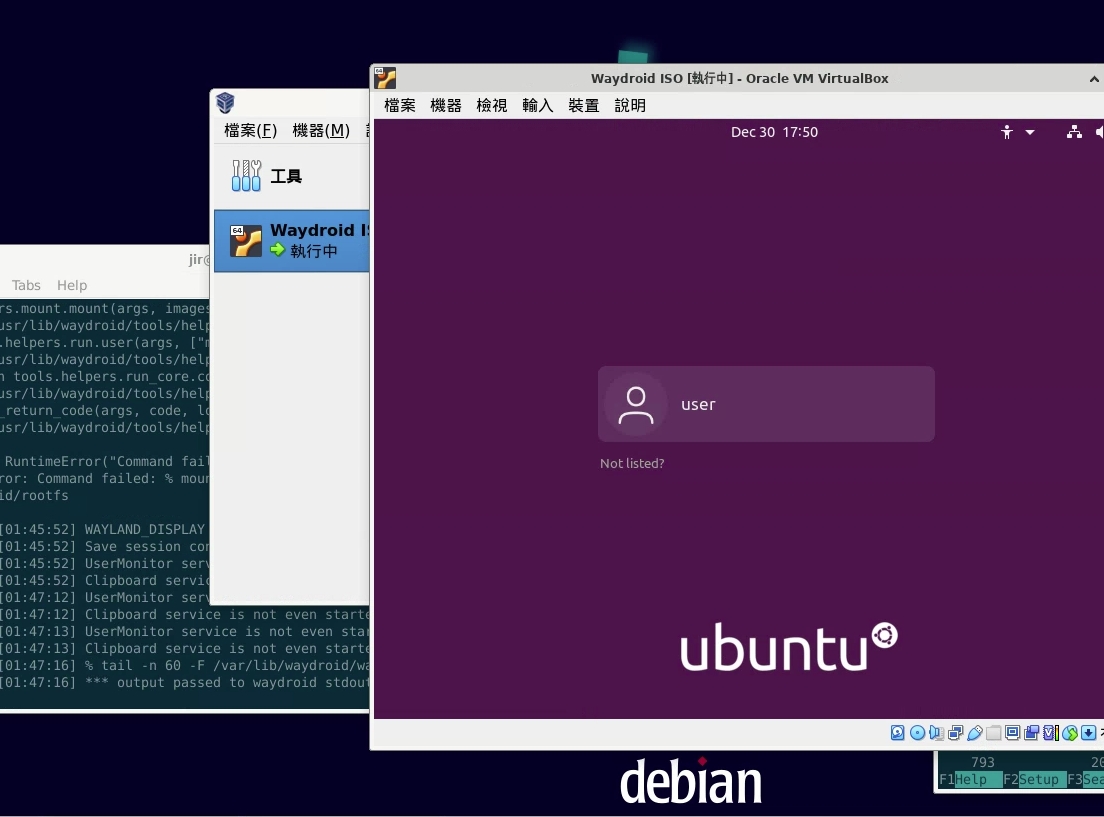This screenshot has width=1104, height=817.
Task: Open the Help menu in terminal window
Action: coord(72,285)
